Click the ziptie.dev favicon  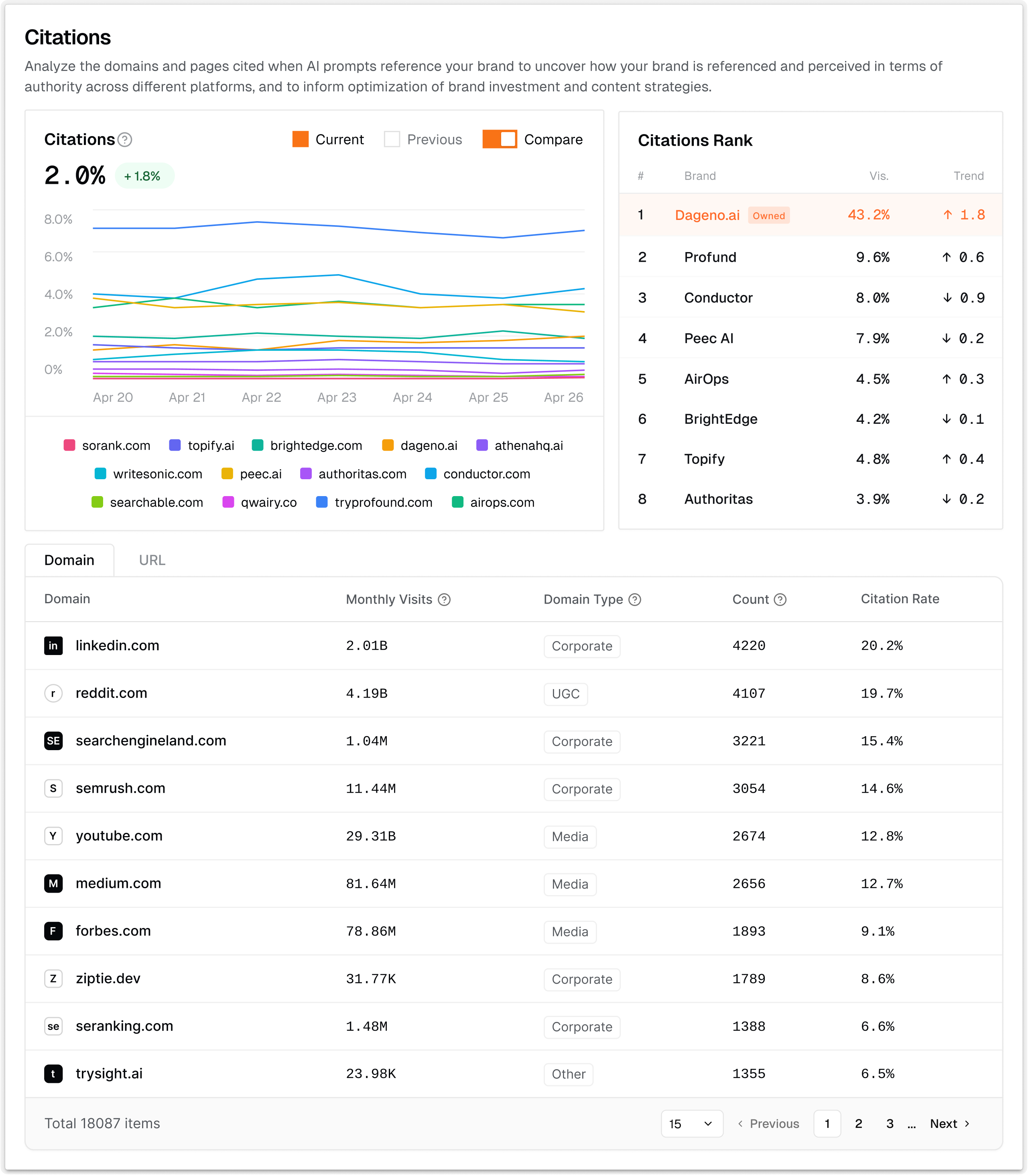pyautogui.click(x=53, y=979)
